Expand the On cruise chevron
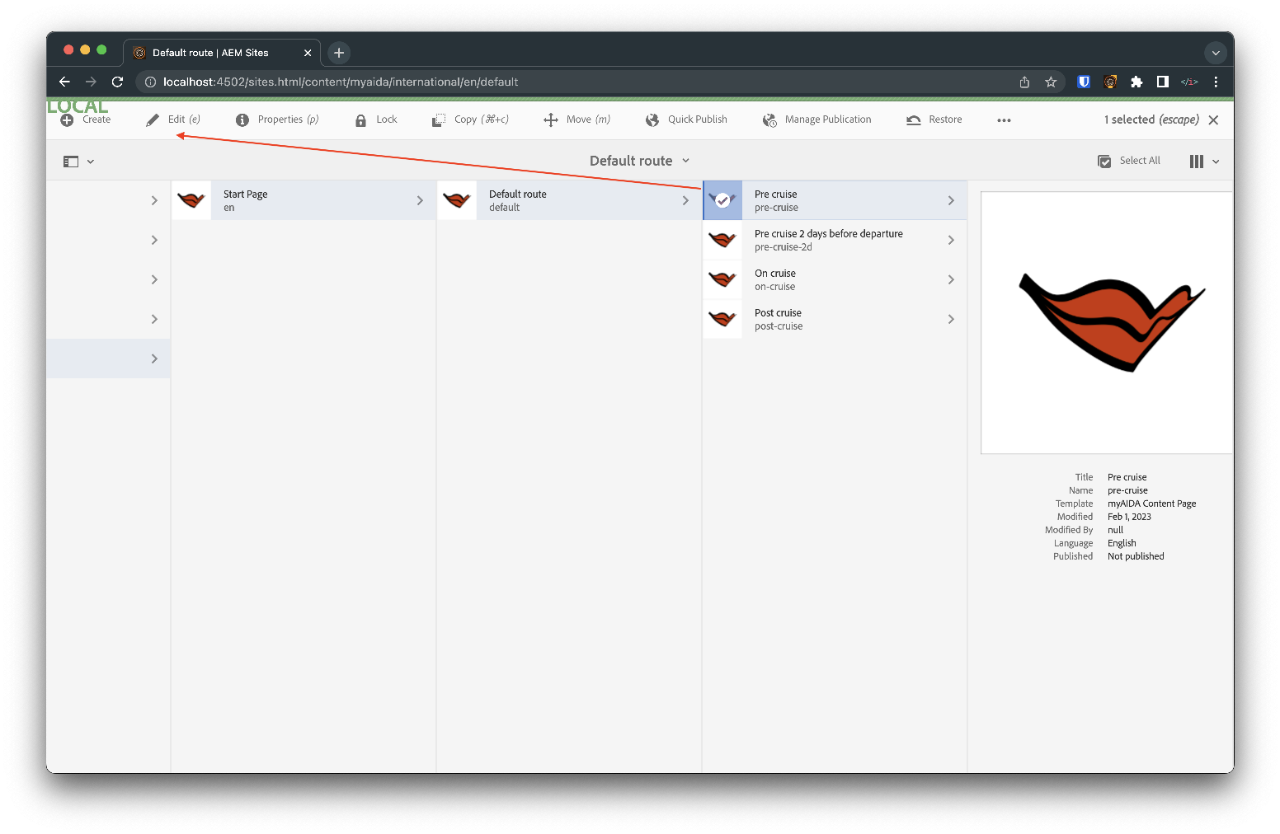The width and height of the screenshot is (1280, 834). (x=951, y=279)
